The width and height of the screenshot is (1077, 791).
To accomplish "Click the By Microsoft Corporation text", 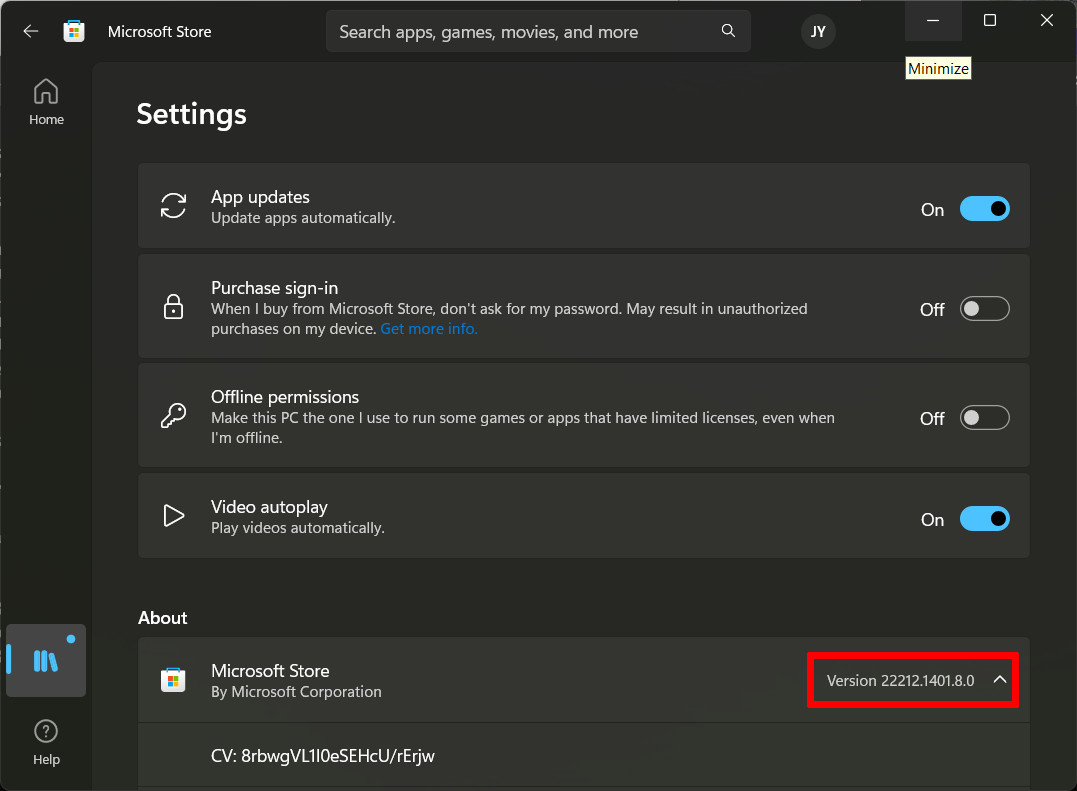I will [x=296, y=692].
